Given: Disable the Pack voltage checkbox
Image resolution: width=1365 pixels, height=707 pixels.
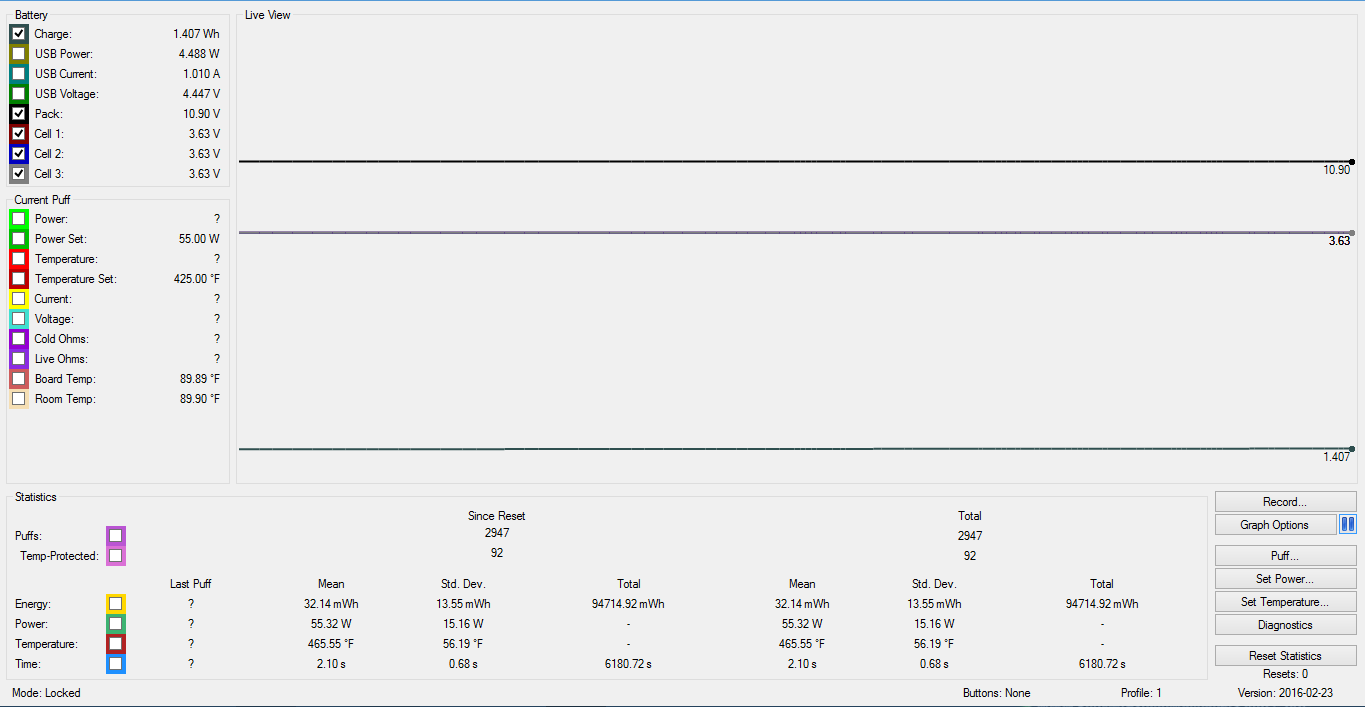Looking at the screenshot, I should tap(19, 114).
